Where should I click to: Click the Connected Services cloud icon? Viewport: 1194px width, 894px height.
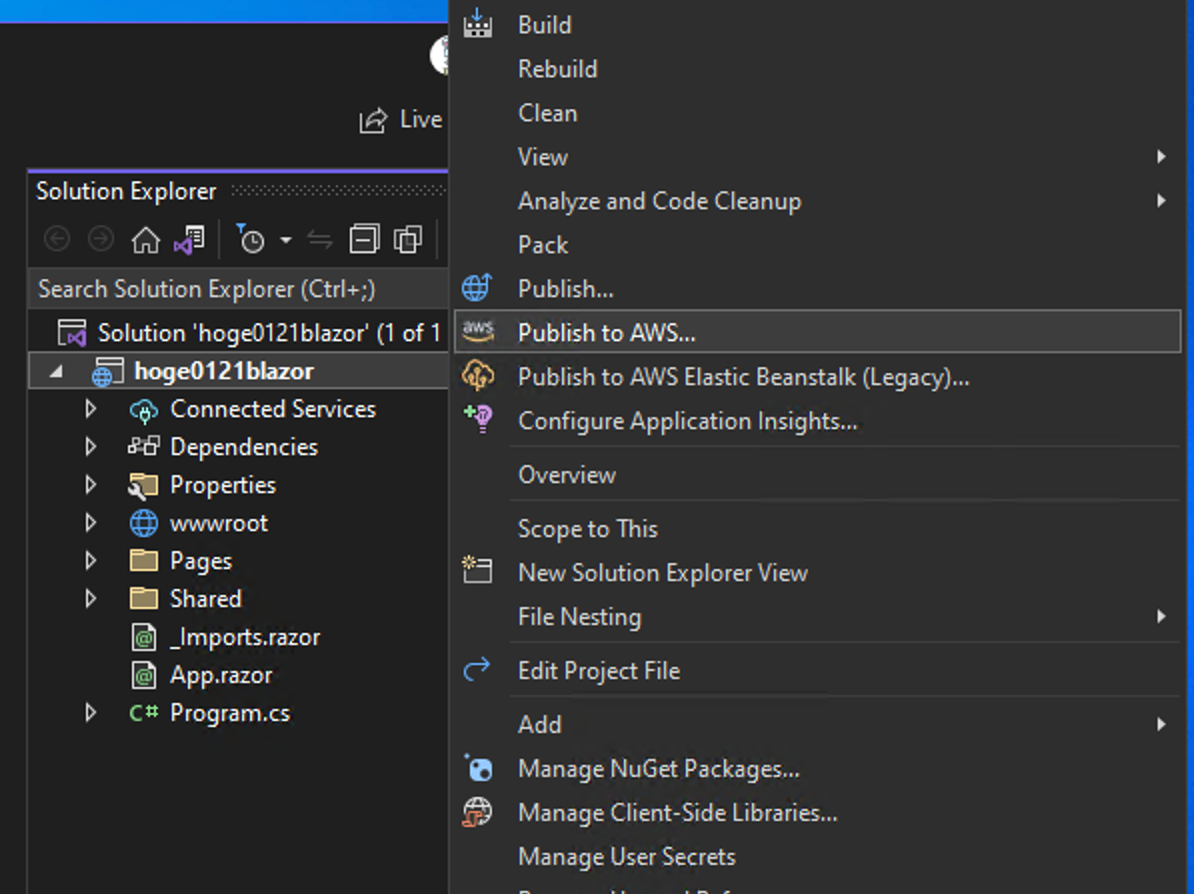[x=144, y=410]
